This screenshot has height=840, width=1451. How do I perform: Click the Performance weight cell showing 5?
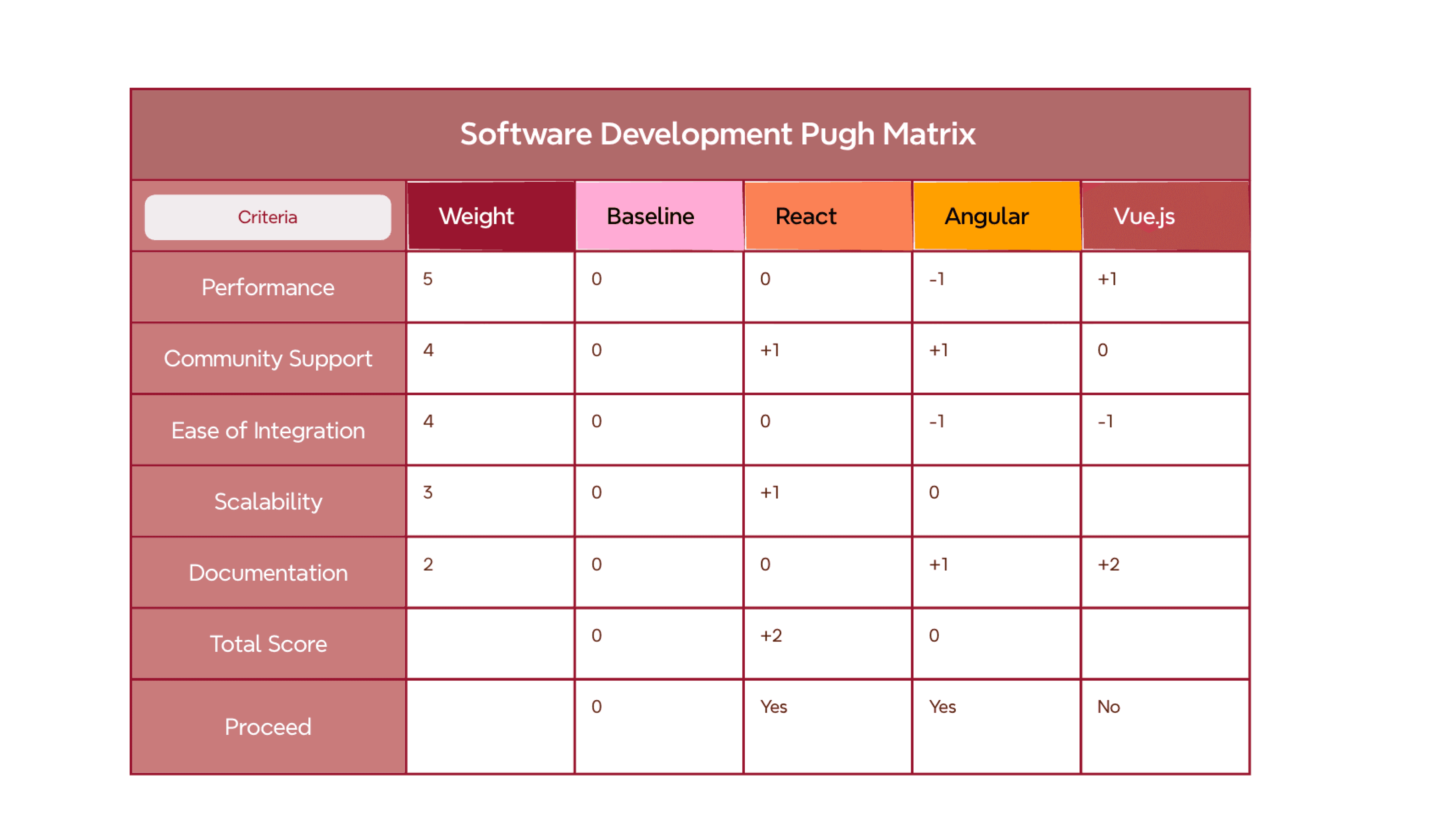[x=490, y=287]
